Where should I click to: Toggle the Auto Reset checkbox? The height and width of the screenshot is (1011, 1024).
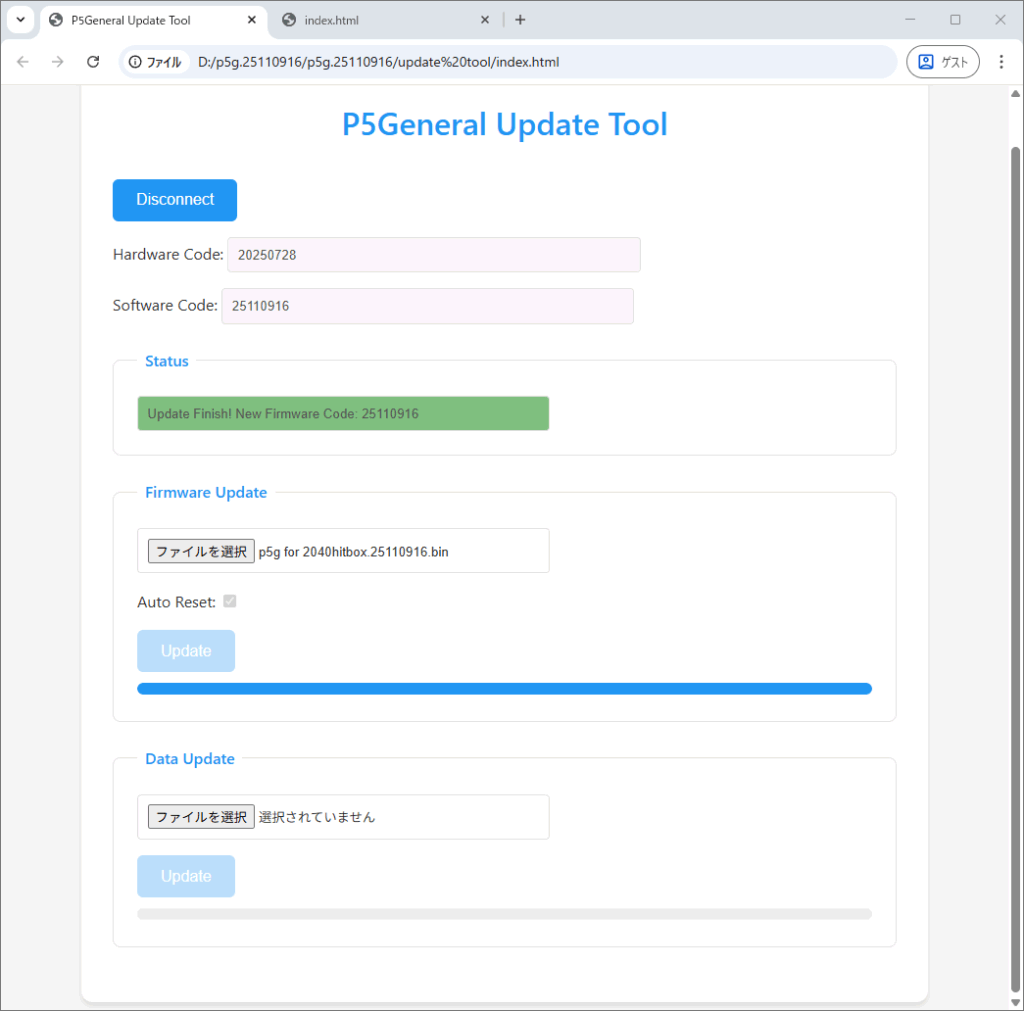(x=230, y=602)
